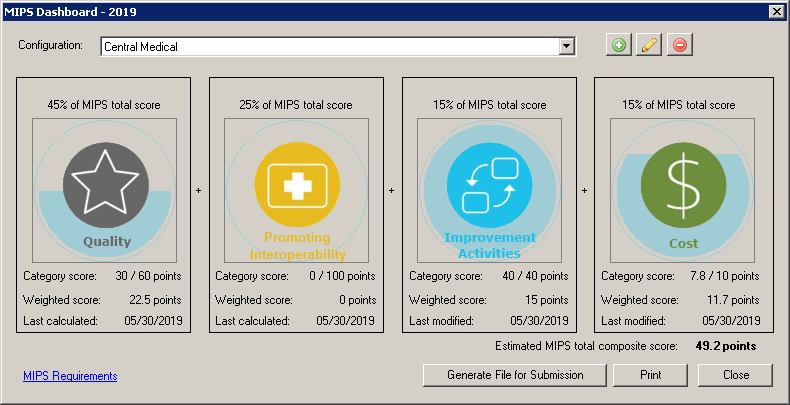
Task: Click Generate File for Submission button
Action: tap(516, 374)
